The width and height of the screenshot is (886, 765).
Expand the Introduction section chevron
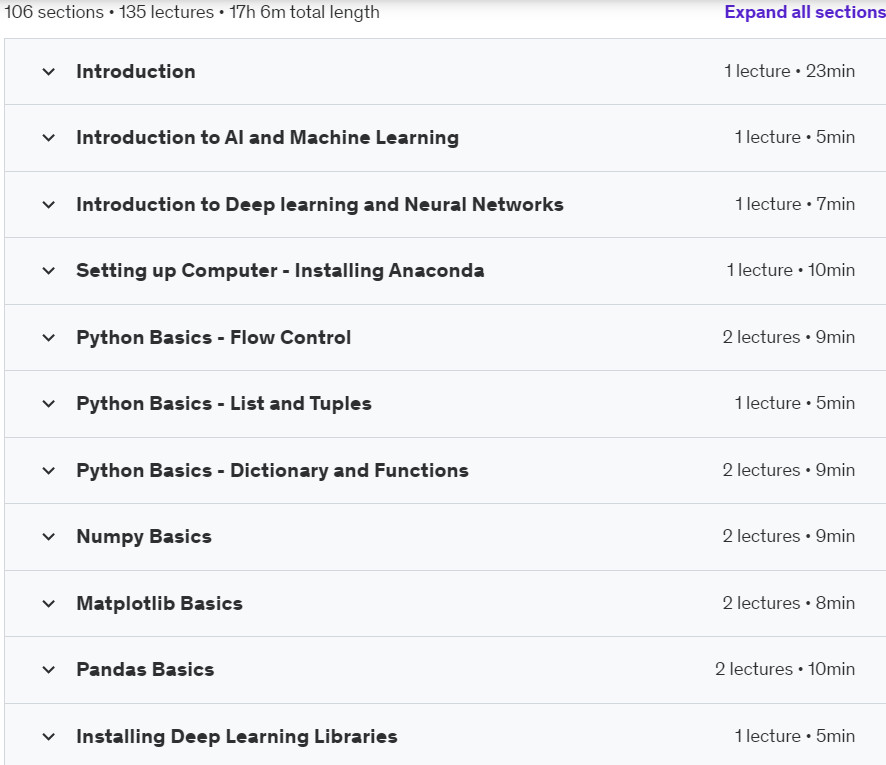(49, 72)
